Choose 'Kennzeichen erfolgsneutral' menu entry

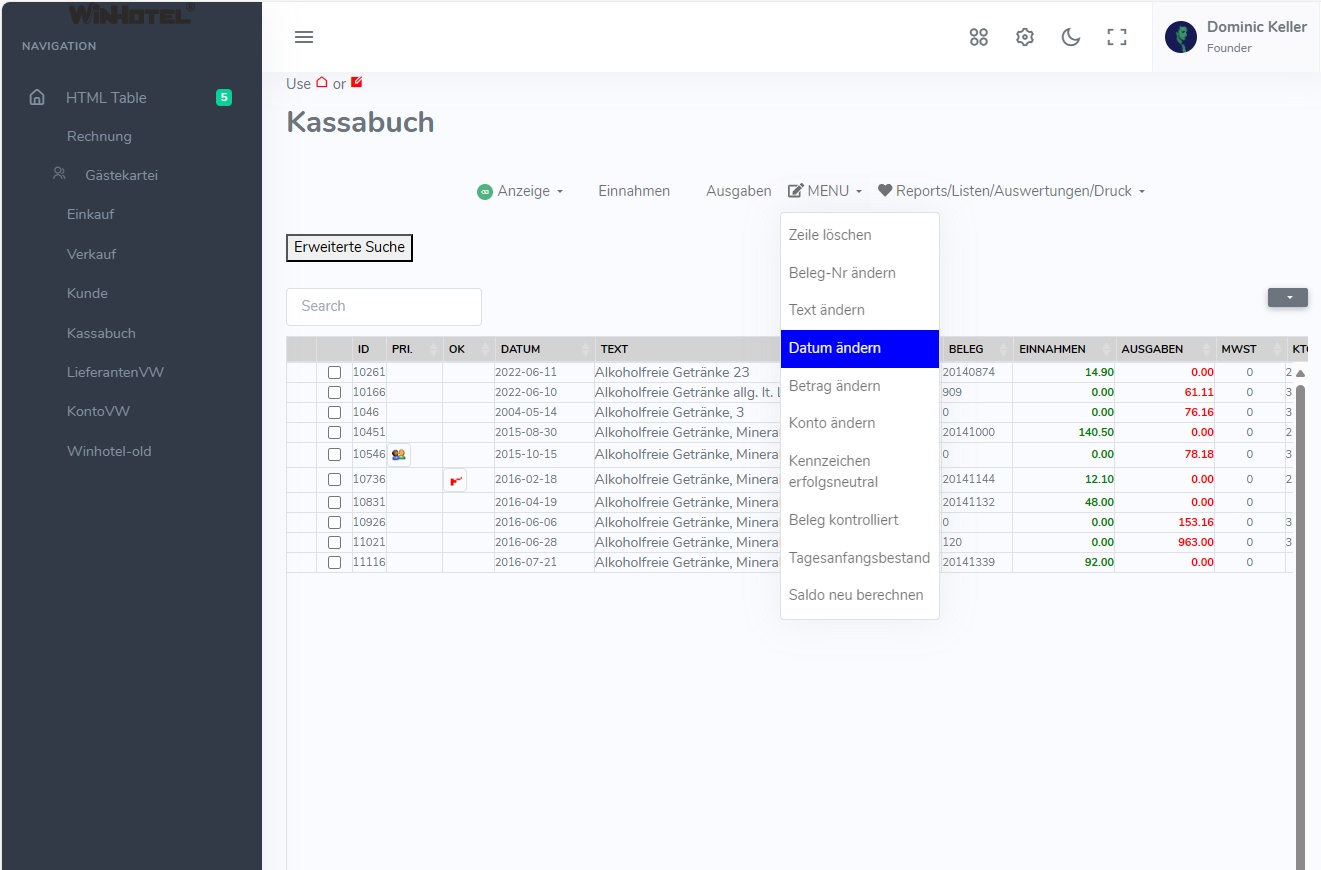pos(860,471)
